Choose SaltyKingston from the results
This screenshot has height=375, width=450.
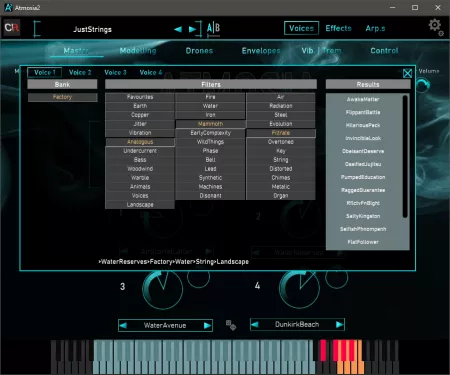pyautogui.click(x=363, y=216)
